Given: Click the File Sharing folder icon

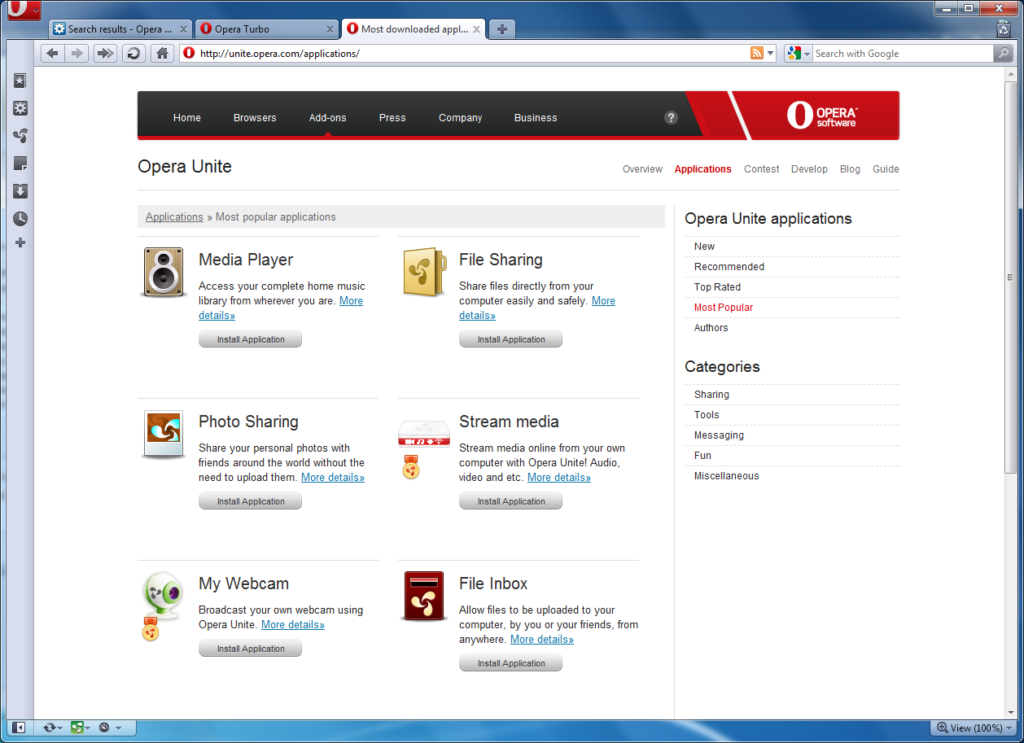Looking at the screenshot, I should point(424,272).
